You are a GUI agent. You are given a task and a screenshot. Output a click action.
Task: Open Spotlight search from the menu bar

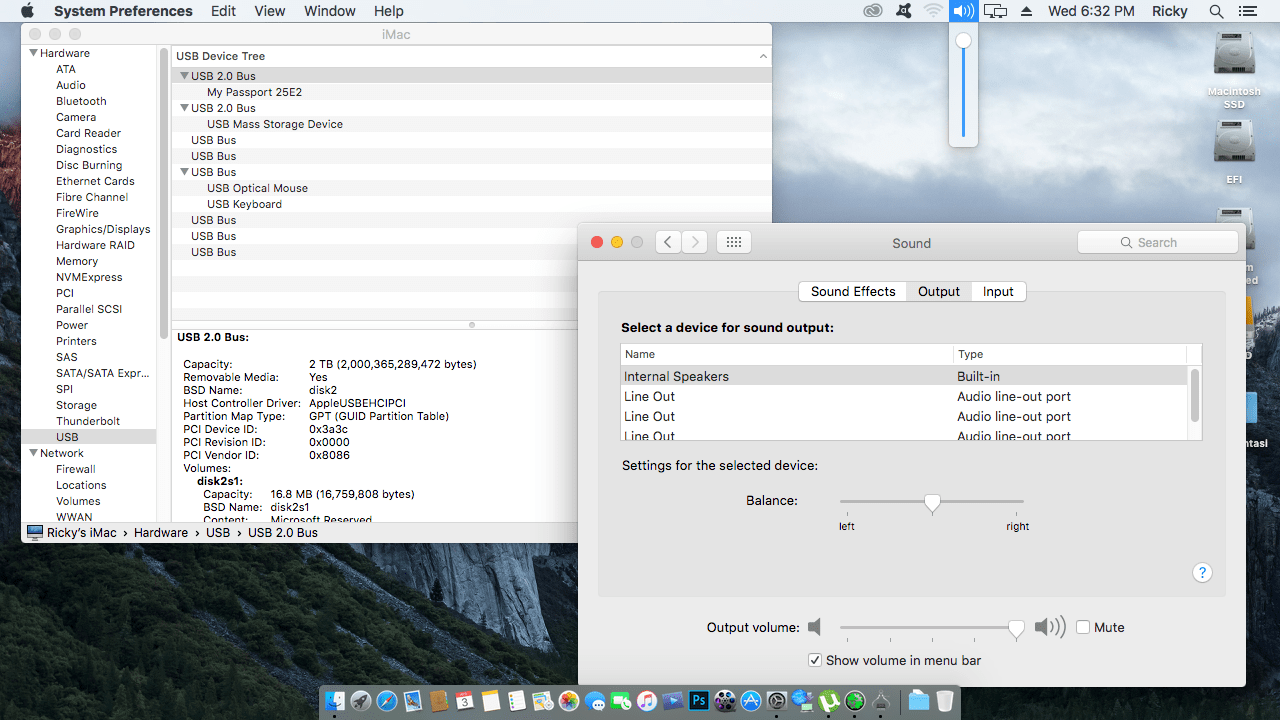pyautogui.click(x=1216, y=11)
